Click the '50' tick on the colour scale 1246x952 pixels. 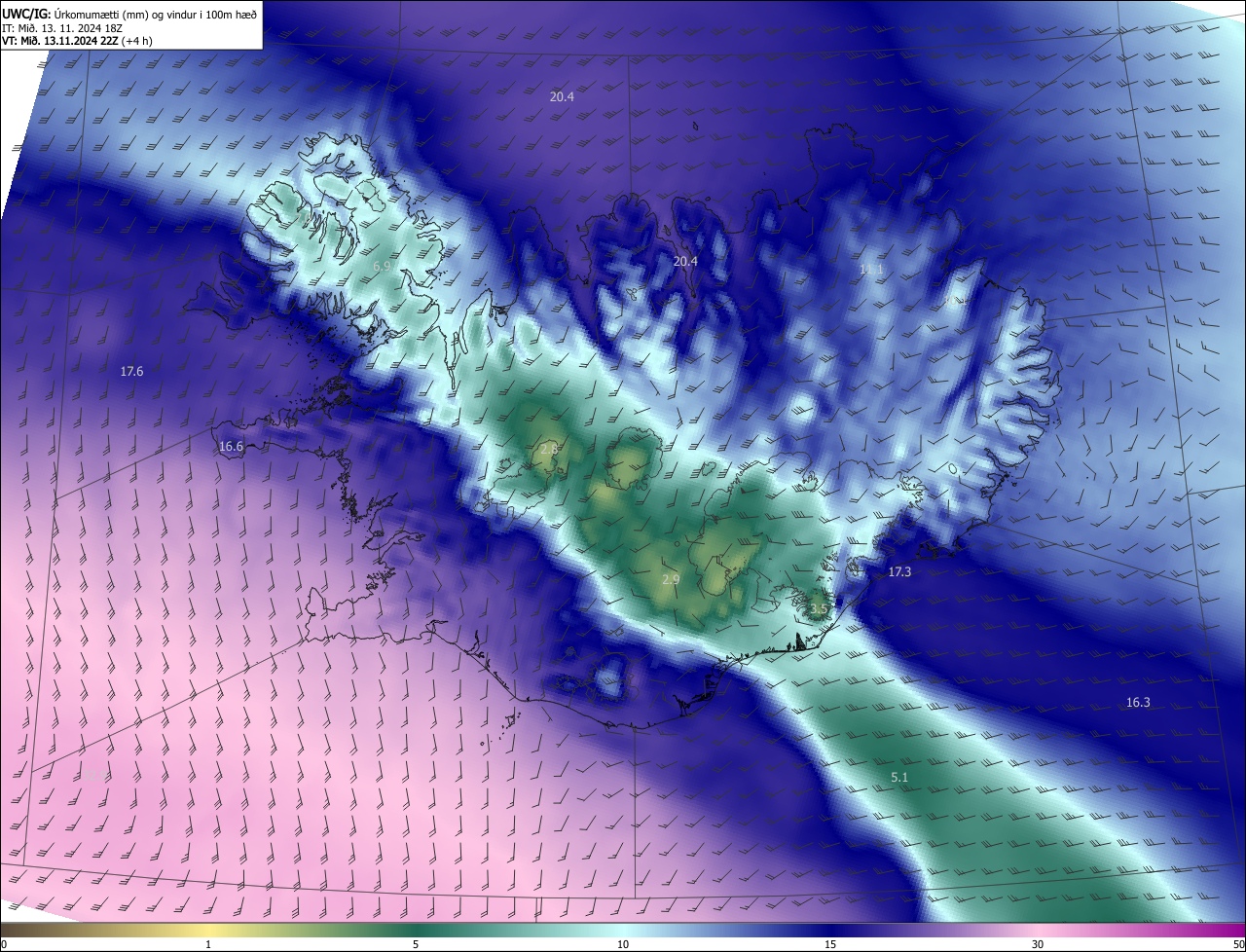(x=1238, y=945)
